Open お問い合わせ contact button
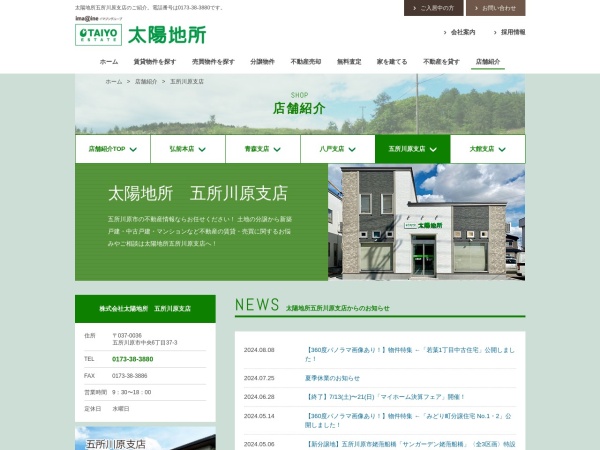The width and height of the screenshot is (600, 450). (x=496, y=8)
